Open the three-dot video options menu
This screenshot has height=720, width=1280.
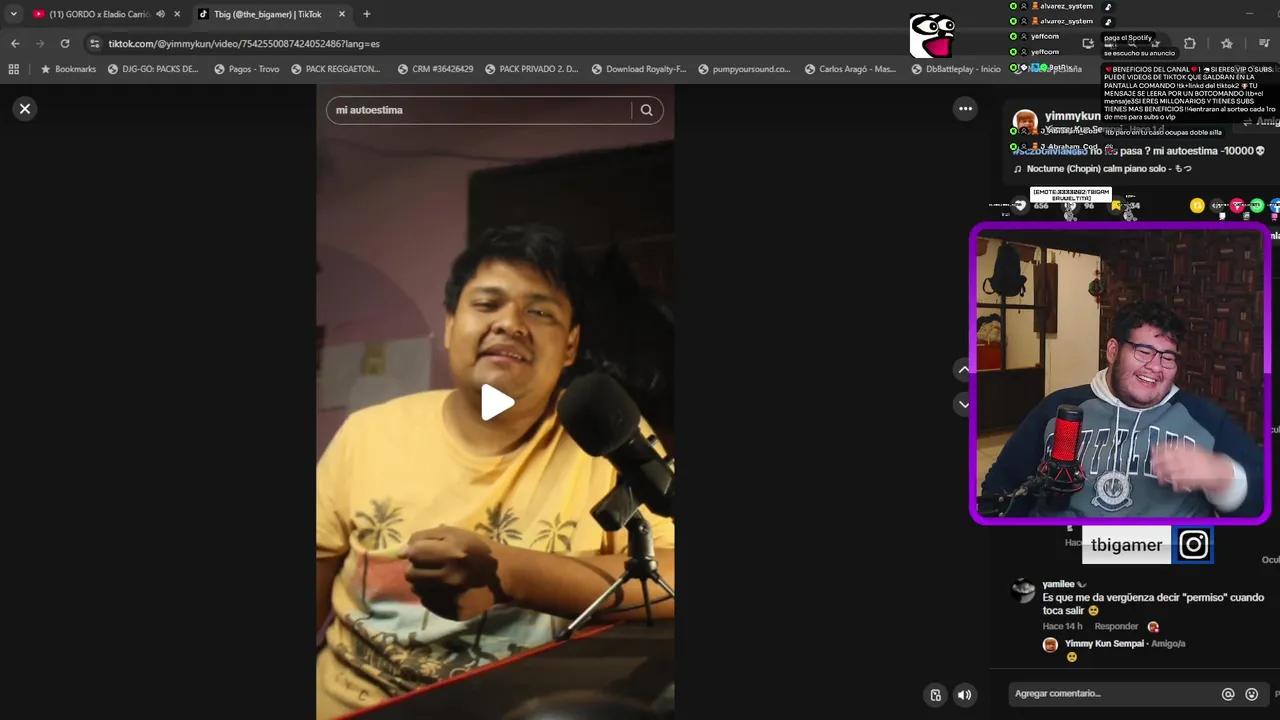click(965, 109)
